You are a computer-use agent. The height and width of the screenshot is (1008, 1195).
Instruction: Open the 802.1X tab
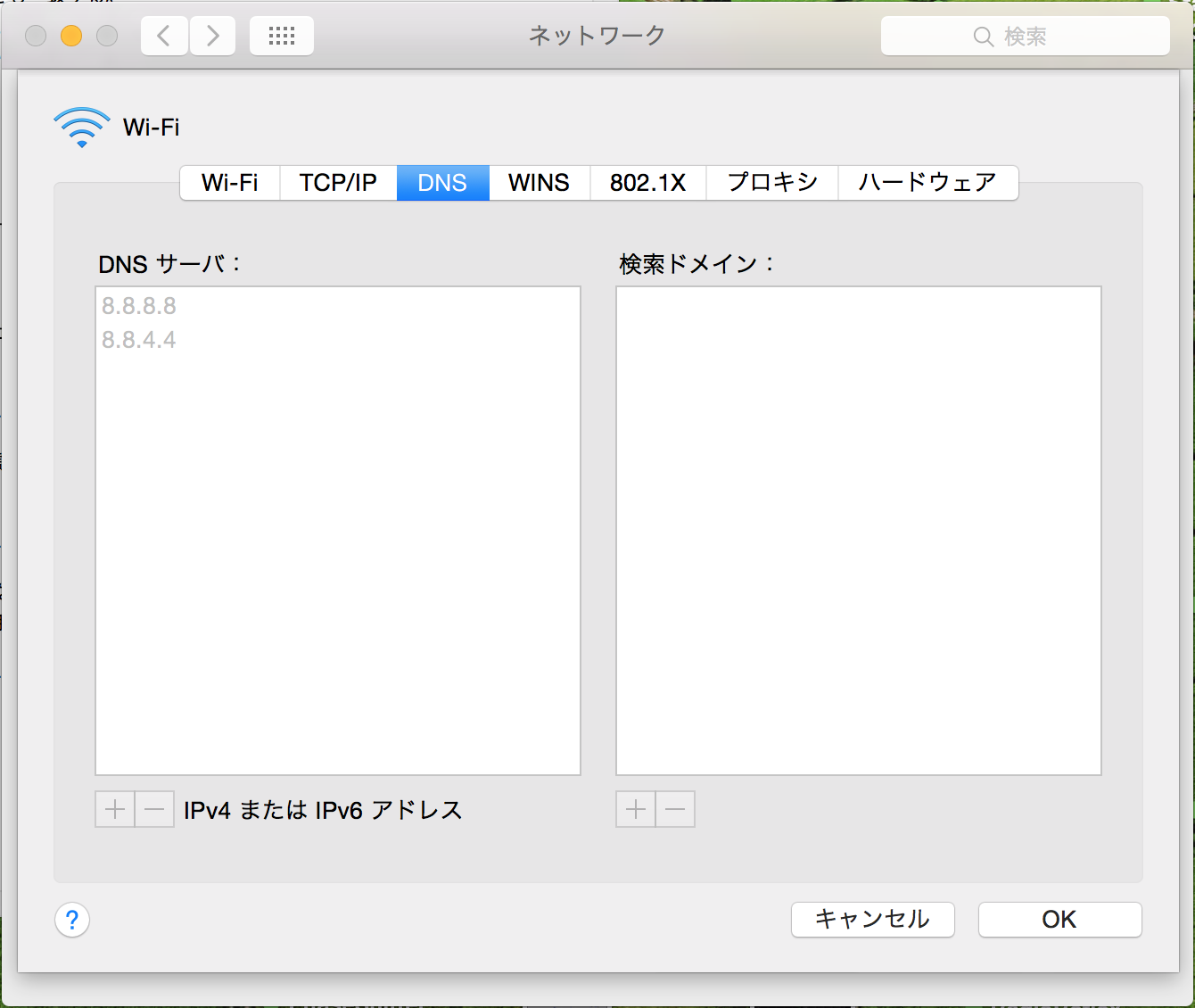tap(647, 183)
